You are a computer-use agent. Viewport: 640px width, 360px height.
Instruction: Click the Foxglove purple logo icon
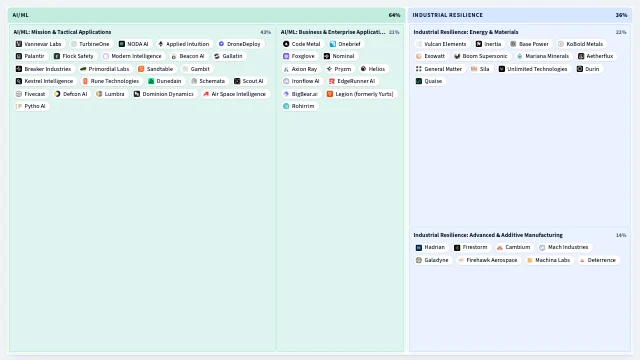click(x=286, y=56)
